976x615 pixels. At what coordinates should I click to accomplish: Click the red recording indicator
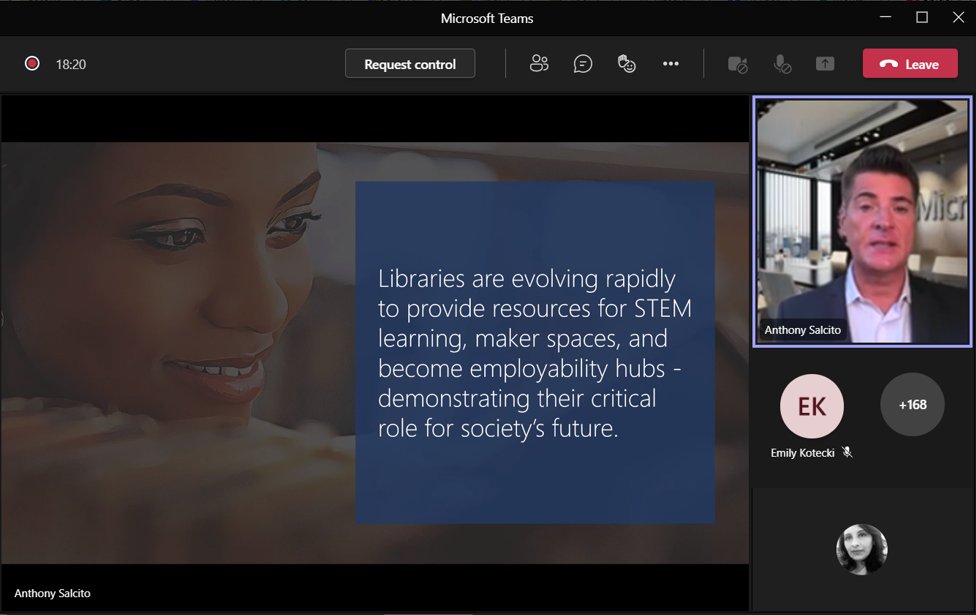click(32, 63)
